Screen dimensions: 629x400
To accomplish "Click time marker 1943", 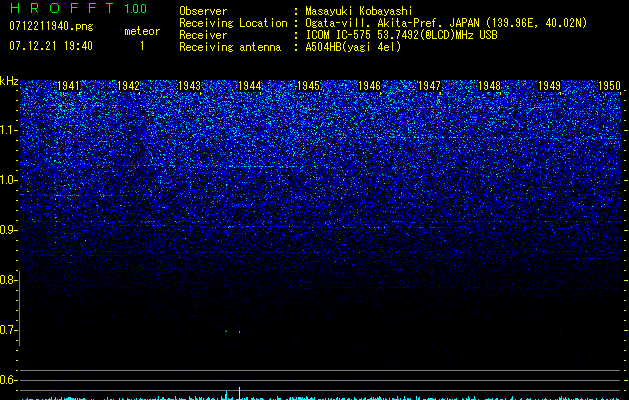I will point(189,86).
